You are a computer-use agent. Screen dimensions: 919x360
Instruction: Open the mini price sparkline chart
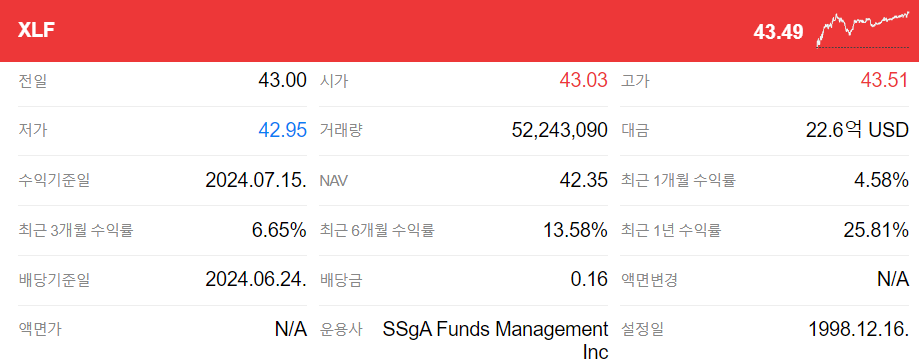point(863,29)
